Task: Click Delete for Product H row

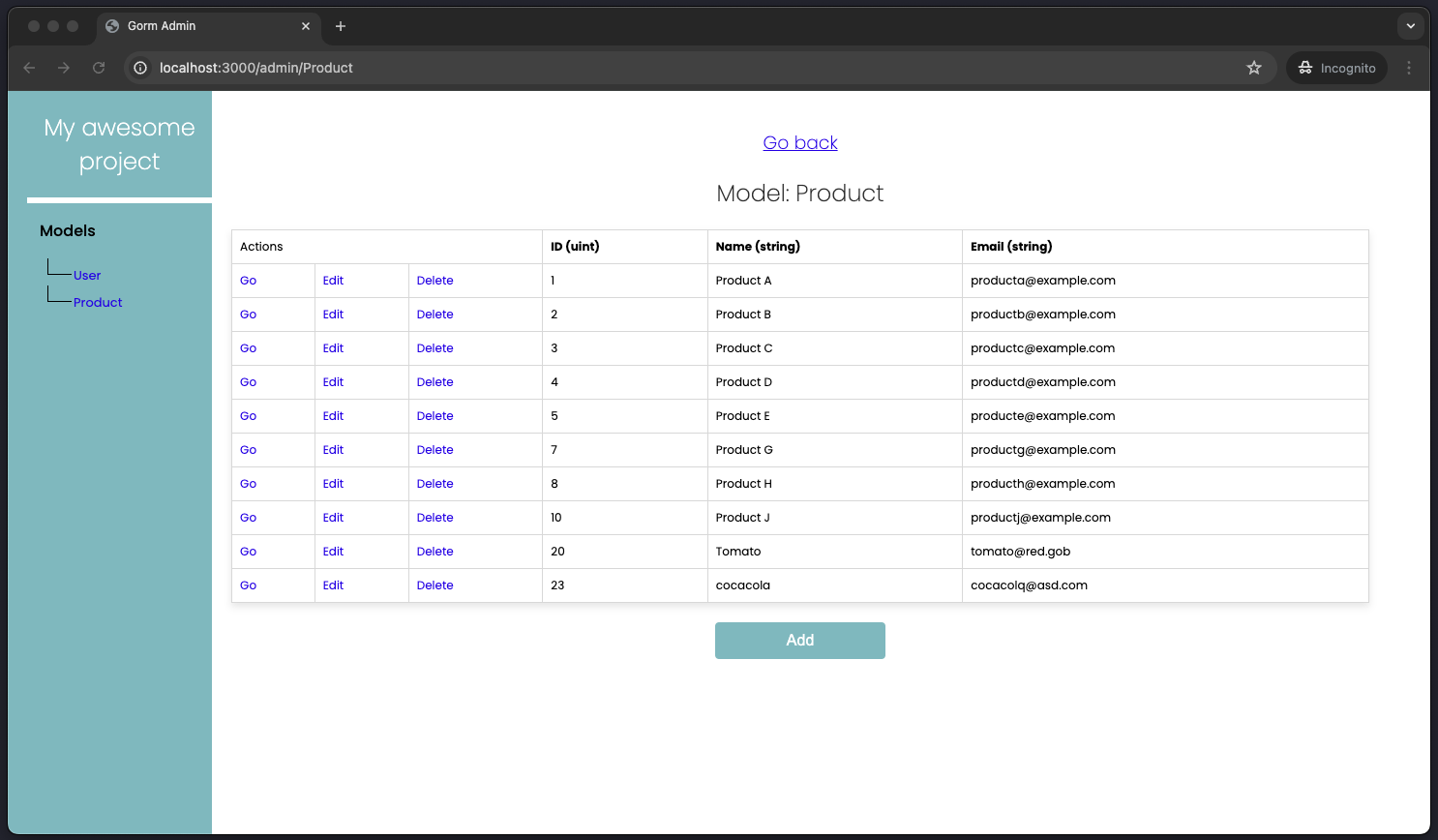Action: pyautogui.click(x=435, y=484)
